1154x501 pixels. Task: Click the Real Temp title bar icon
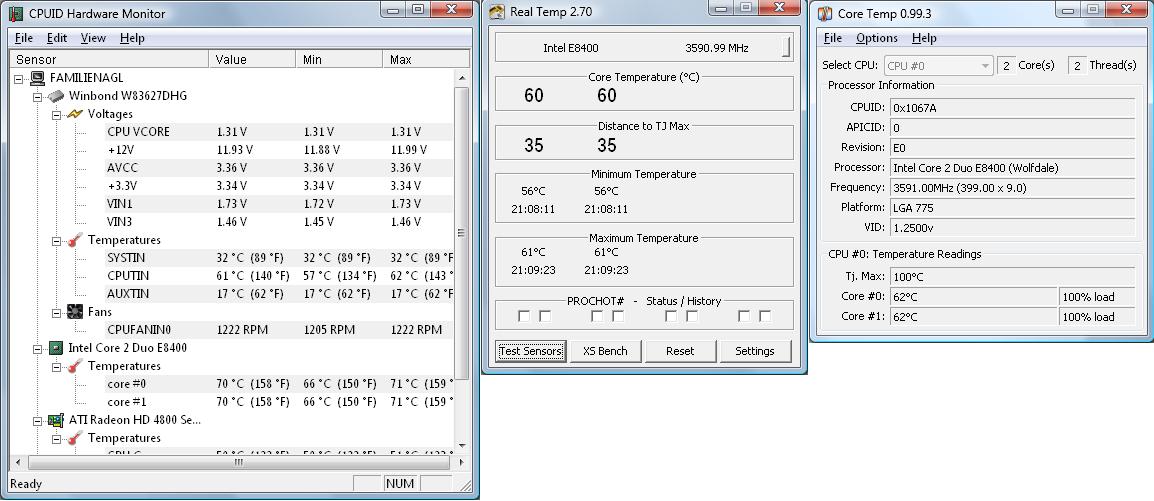(x=498, y=13)
